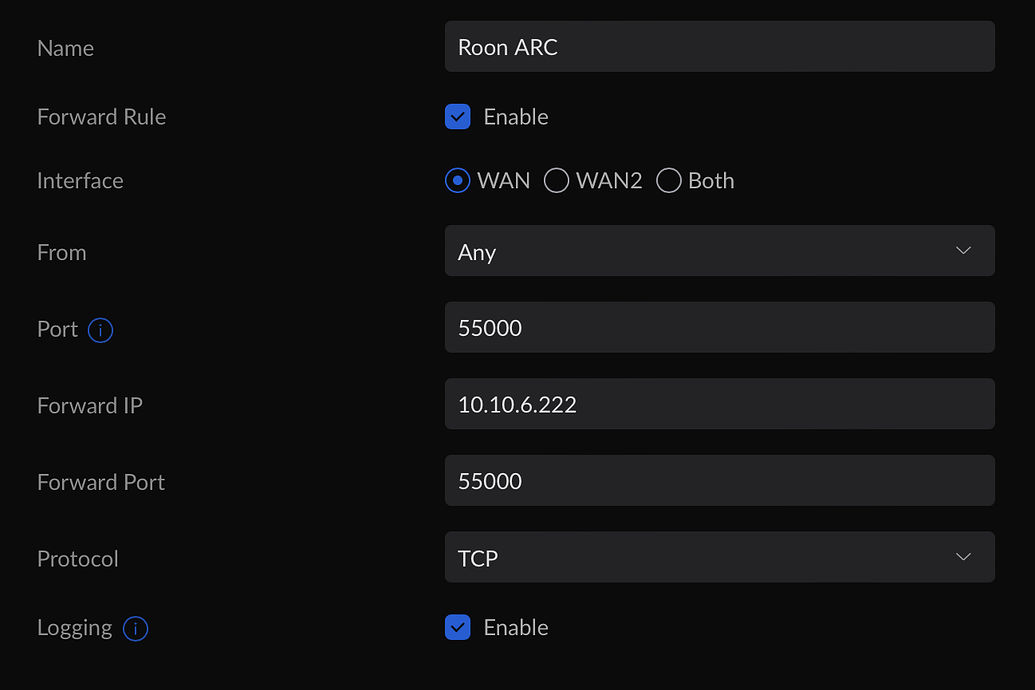Click the Logging info icon
The width and height of the screenshot is (1035, 690).
(135, 629)
